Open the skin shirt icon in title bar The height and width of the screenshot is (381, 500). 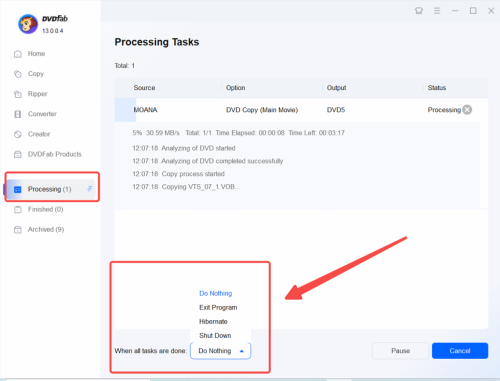coord(419,11)
